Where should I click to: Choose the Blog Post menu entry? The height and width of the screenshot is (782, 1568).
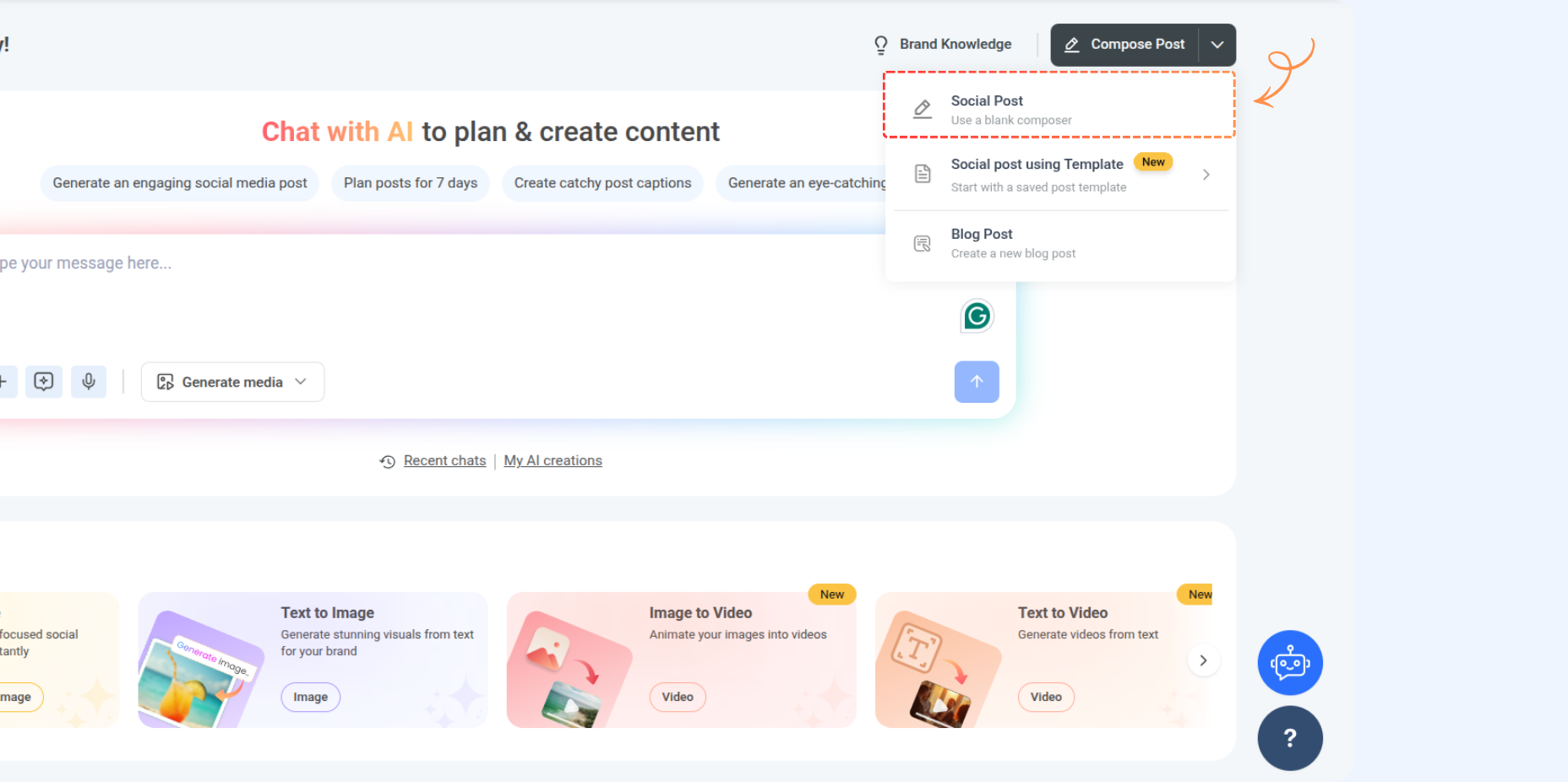pos(1060,243)
